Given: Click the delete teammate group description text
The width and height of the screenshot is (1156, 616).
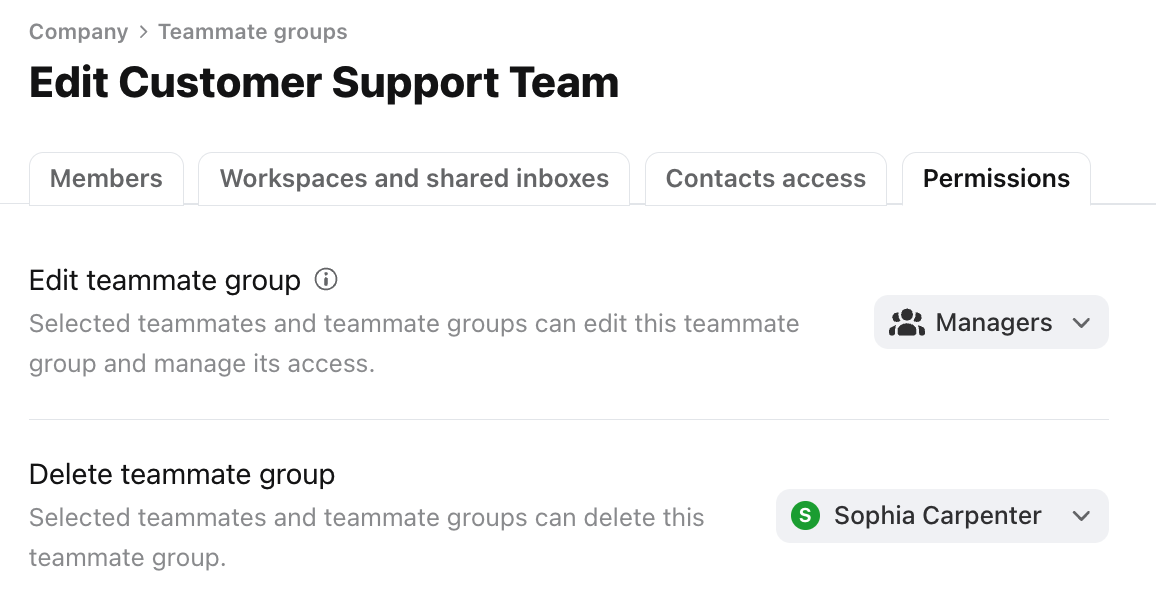Looking at the screenshot, I should pyautogui.click(x=366, y=537).
